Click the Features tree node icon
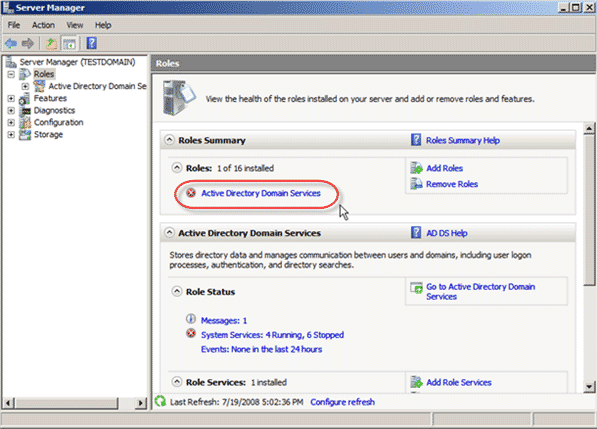 pyautogui.click(x=25, y=98)
